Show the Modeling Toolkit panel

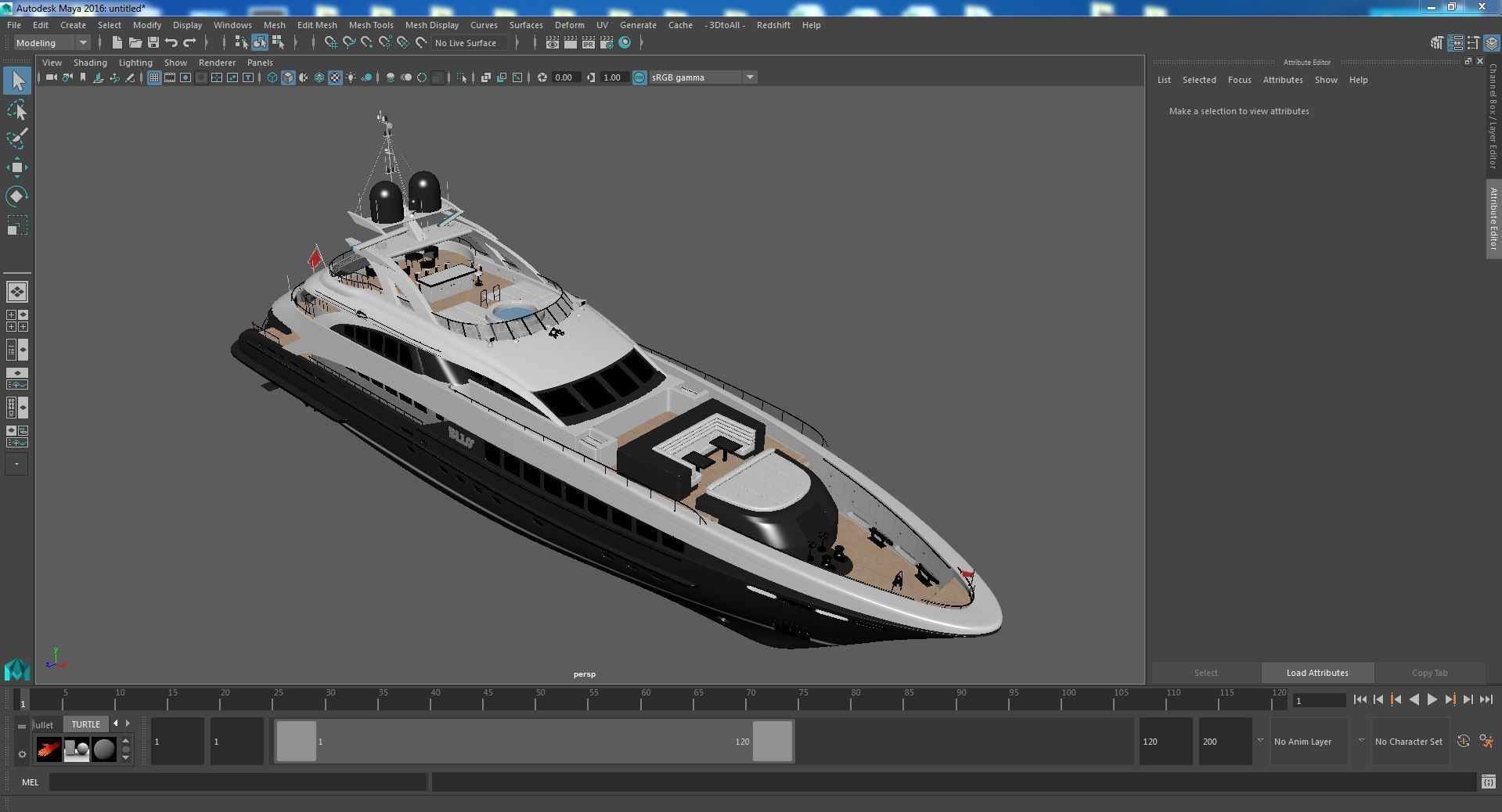click(1437, 43)
